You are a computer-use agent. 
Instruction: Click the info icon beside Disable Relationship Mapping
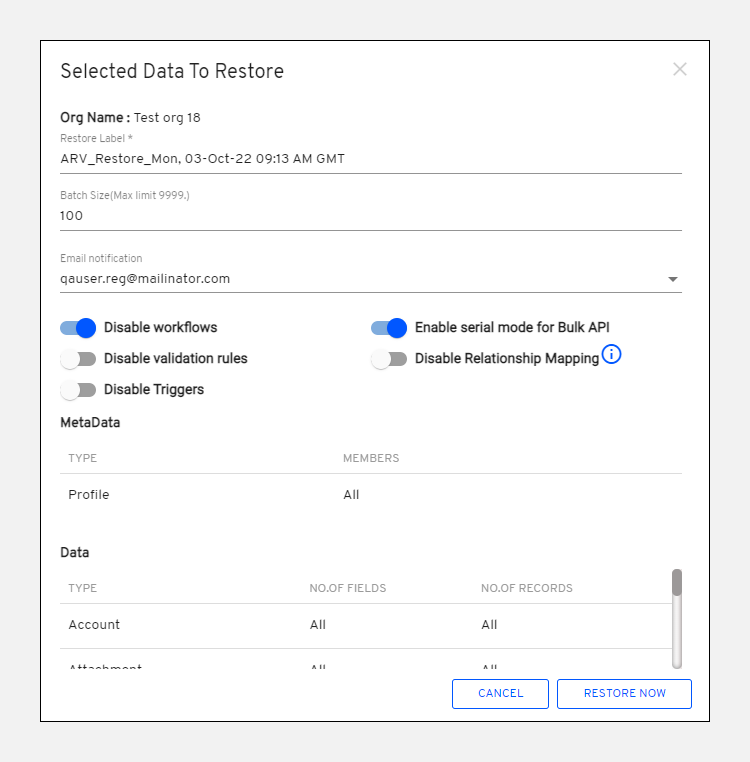click(612, 355)
